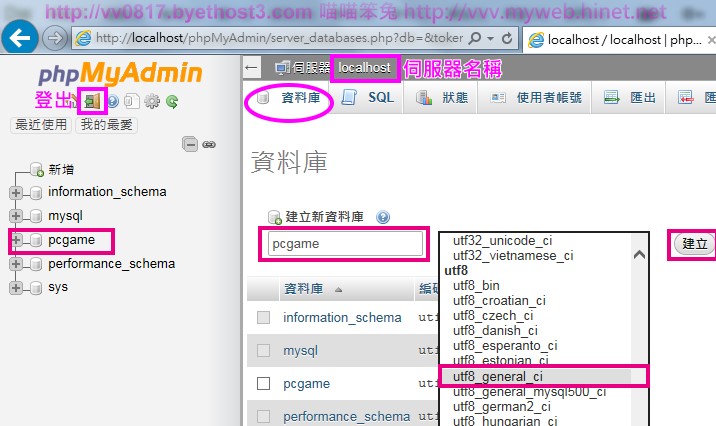716x426 pixels.
Task: Expand the performance_schema tree node
Action: pos(16,264)
